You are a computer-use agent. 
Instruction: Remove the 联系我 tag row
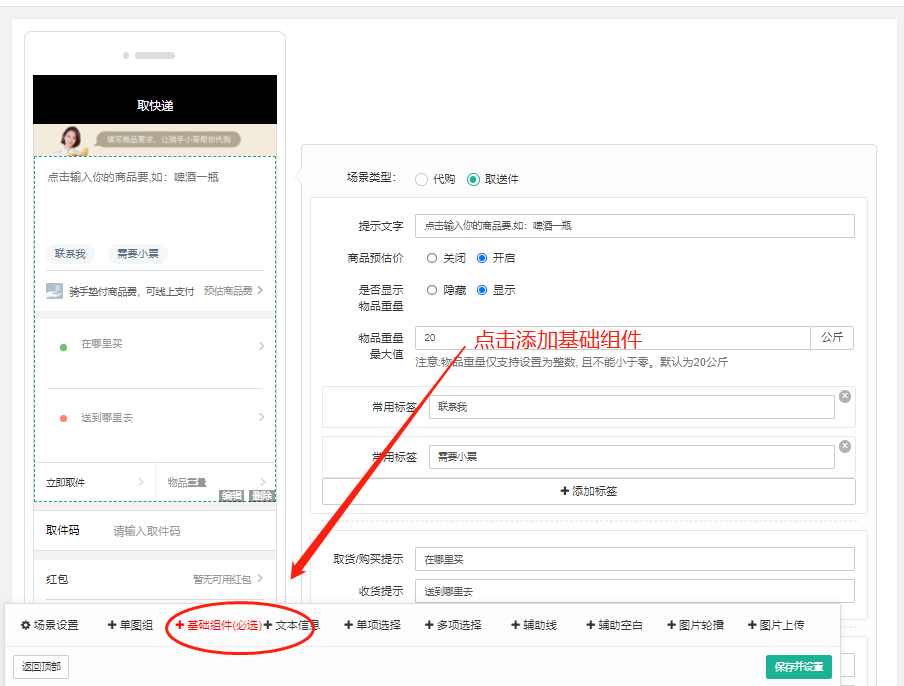(845, 396)
